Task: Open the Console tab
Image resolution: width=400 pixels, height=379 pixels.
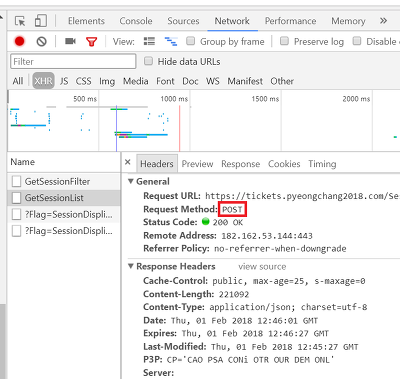Action: [x=136, y=21]
